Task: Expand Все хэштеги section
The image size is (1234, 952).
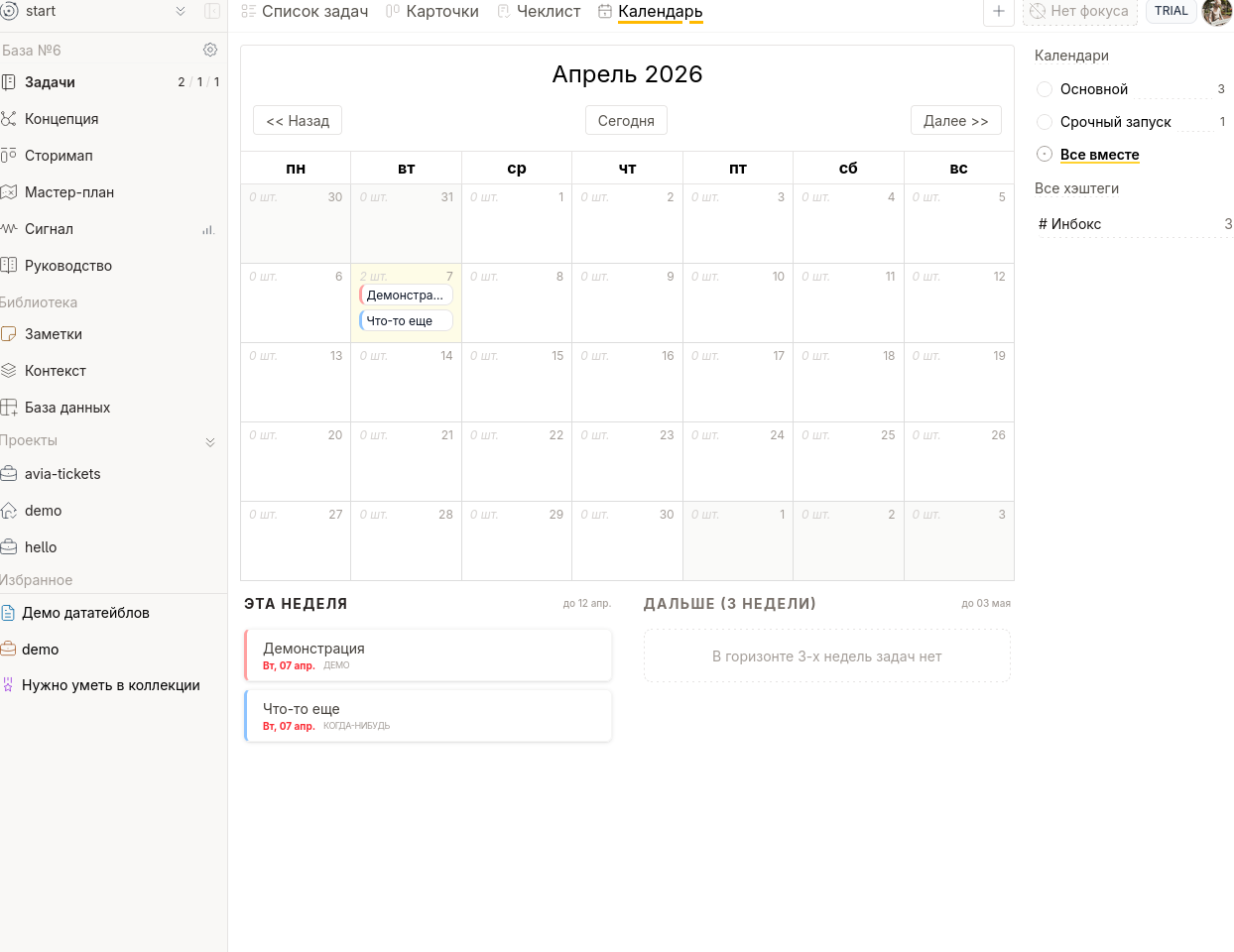Action: point(1076,188)
